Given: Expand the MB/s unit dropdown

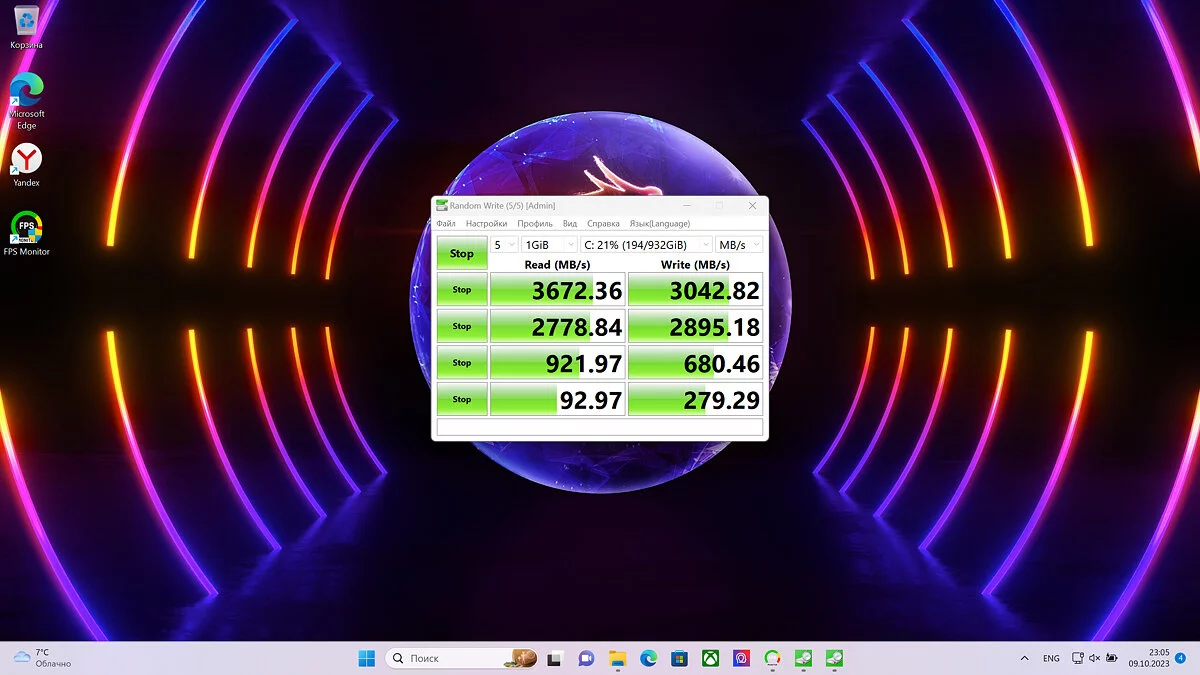Looking at the screenshot, I should click(739, 245).
